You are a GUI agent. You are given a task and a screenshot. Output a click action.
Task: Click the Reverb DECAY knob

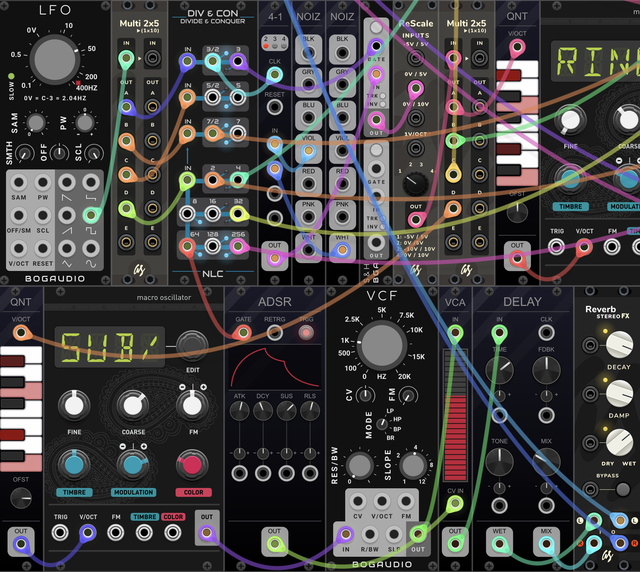point(619,345)
